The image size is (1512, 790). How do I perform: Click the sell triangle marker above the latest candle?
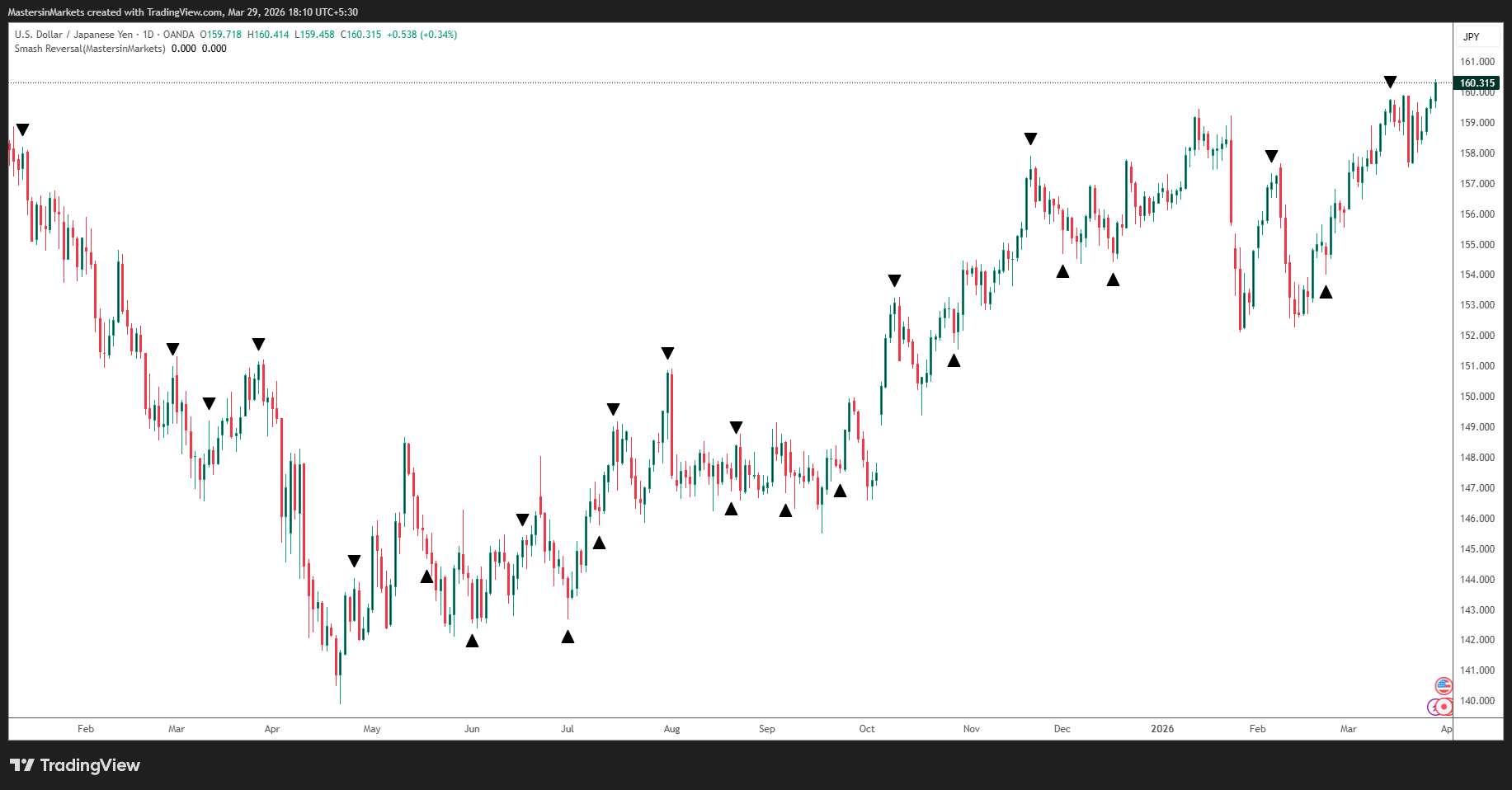pyautogui.click(x=1391, y=81)
